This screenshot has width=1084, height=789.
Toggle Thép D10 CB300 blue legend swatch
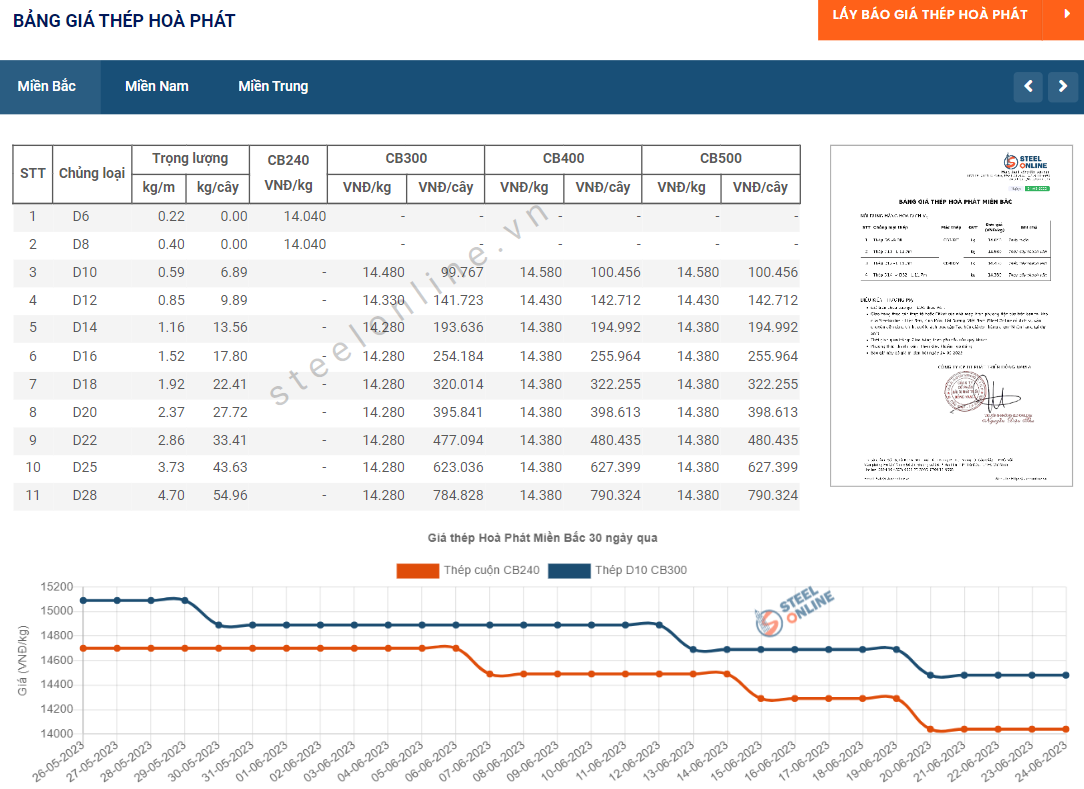[x=569, y=570]
